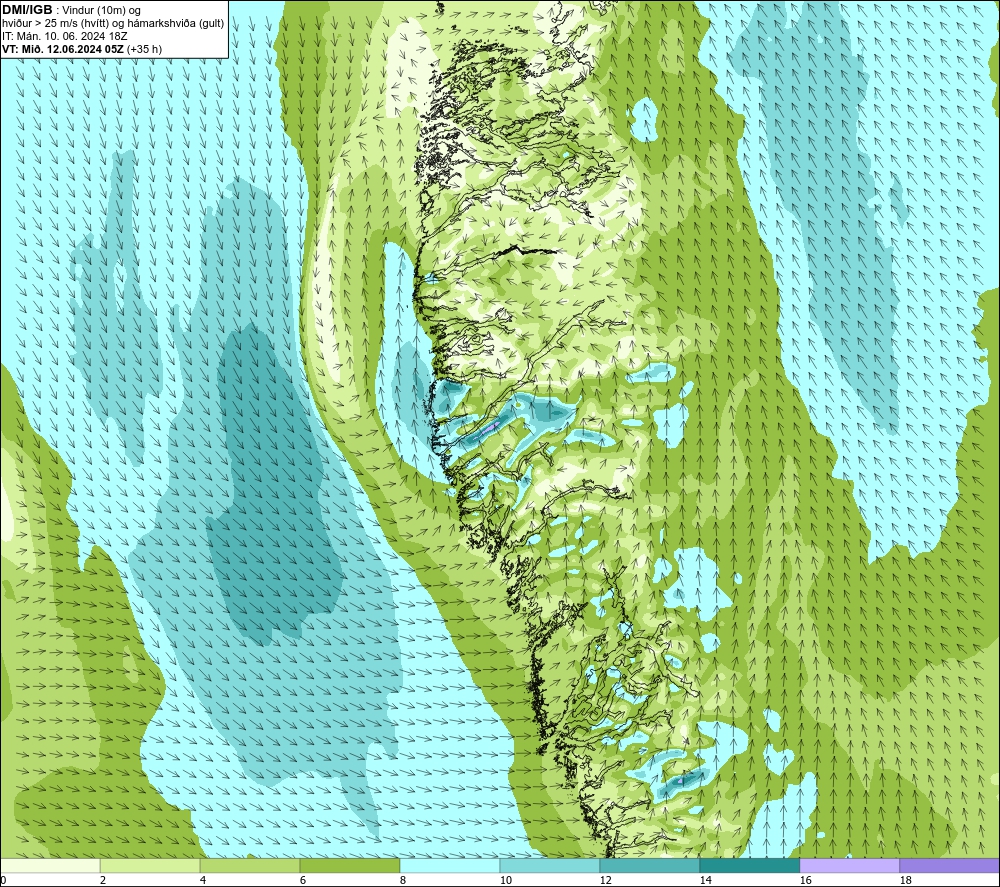The height and width of the screenshot is (887, 1000).
Task: Click the light green 2–4 m/s legend swatch
Action: click(x=150, y=865)
